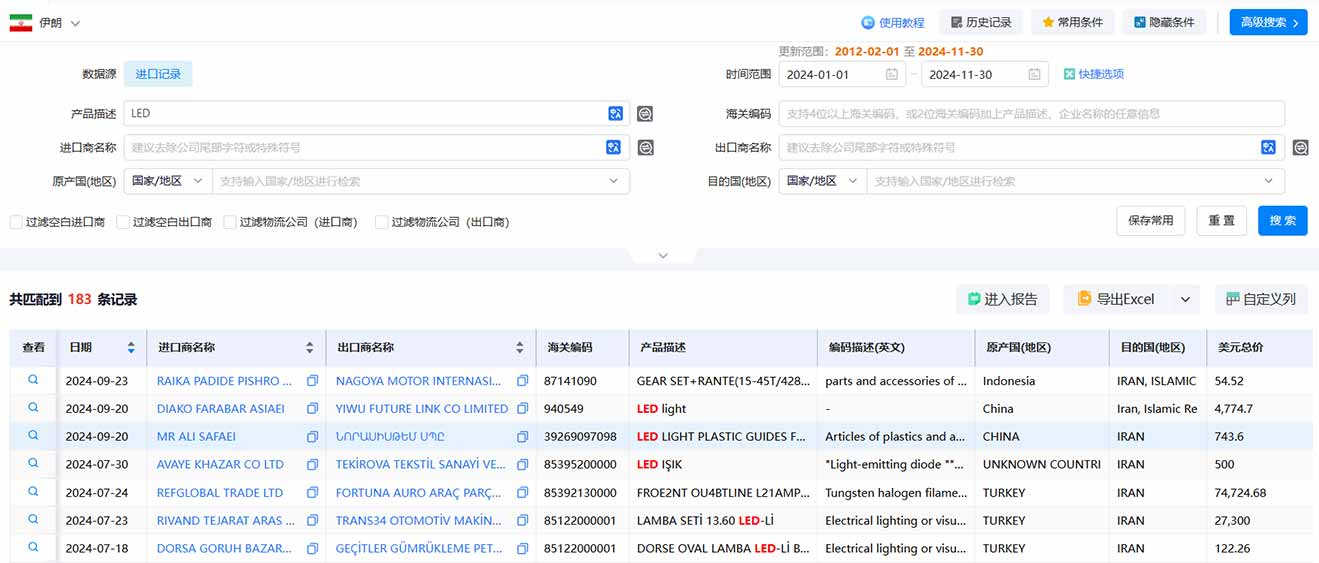This screenshot has height=563, width=1319.
Task: View details of DORSA GORUH BAZAR row
Action: click(33, 548)
